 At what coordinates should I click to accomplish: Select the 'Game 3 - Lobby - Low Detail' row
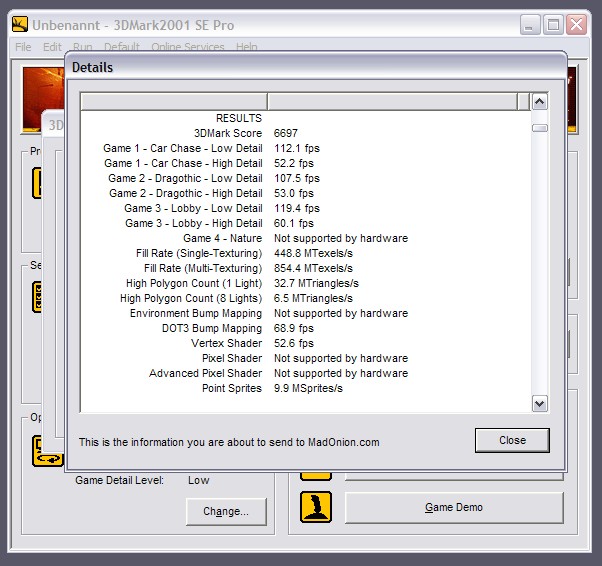click(x=305, y=208)
